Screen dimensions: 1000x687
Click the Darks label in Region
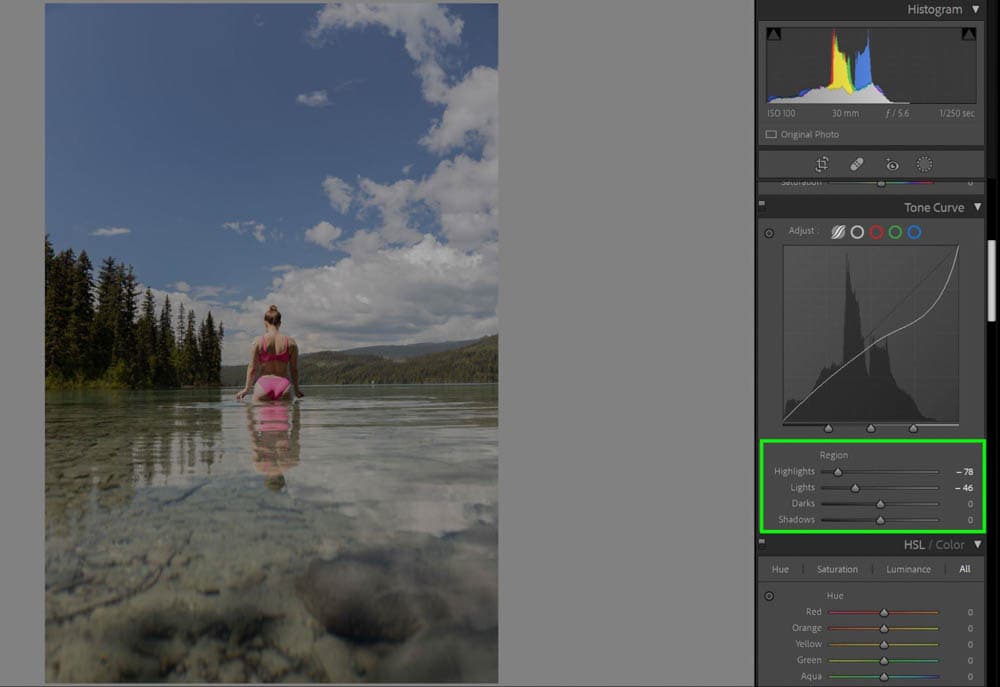pyautogui.click(x=803, y=503)
